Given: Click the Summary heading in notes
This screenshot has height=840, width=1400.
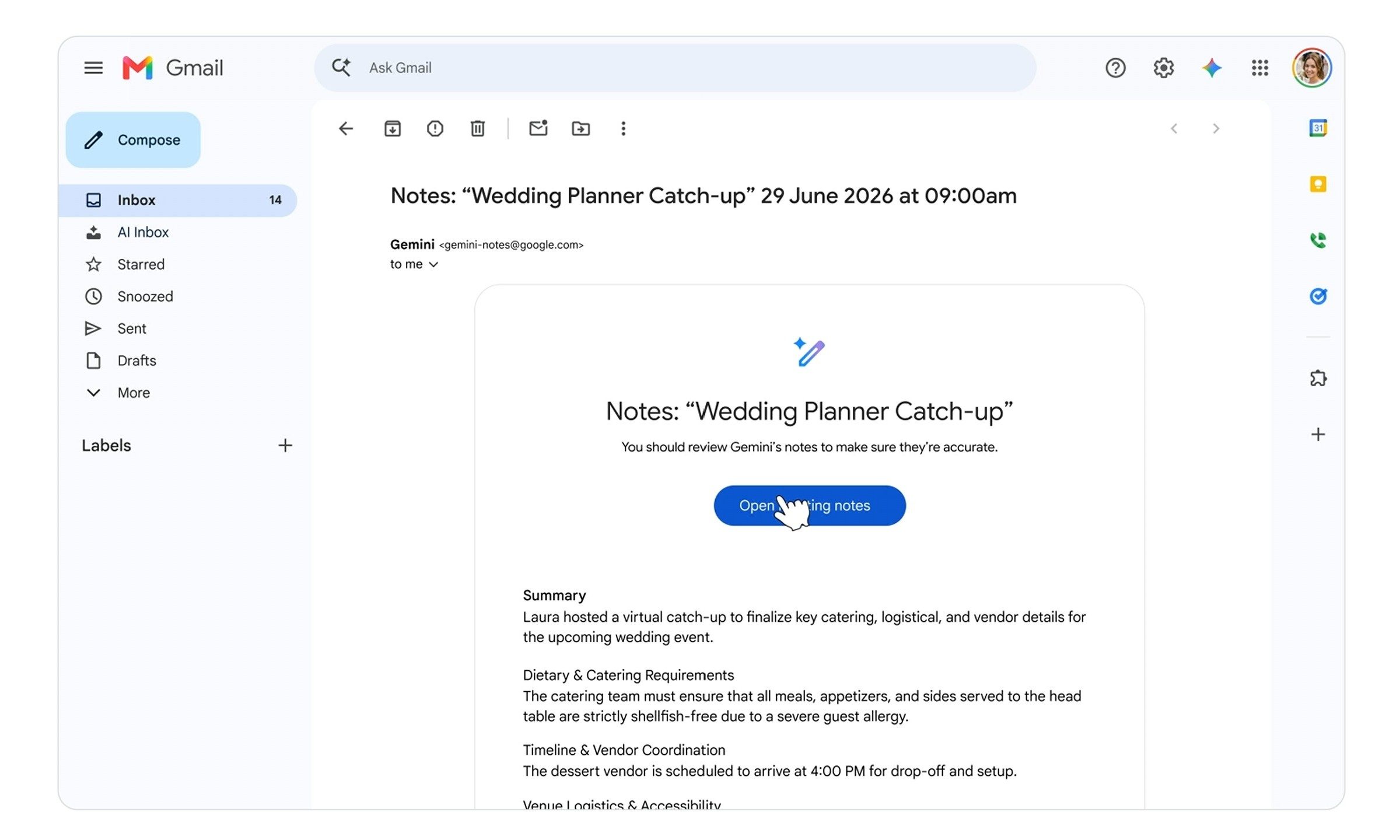Looking at the screenshot, I should 554,595.
